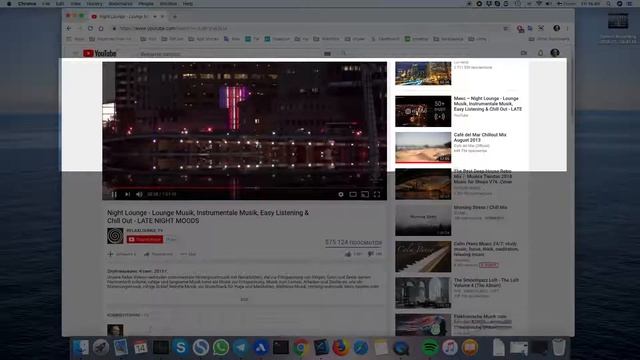
Task: Add the video to a playlist
Action: click(122, 254)
